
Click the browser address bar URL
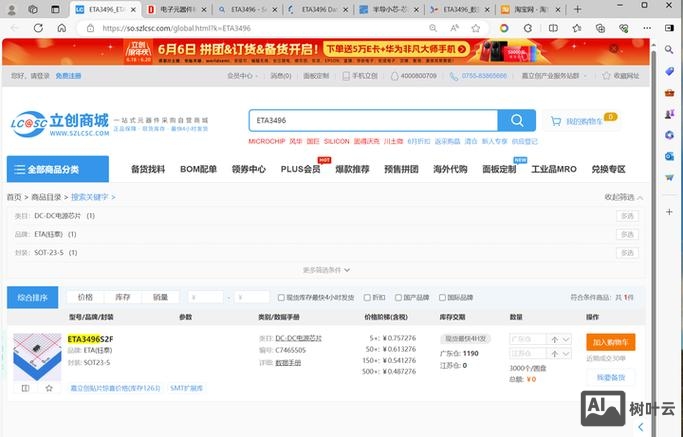[176, 28]
